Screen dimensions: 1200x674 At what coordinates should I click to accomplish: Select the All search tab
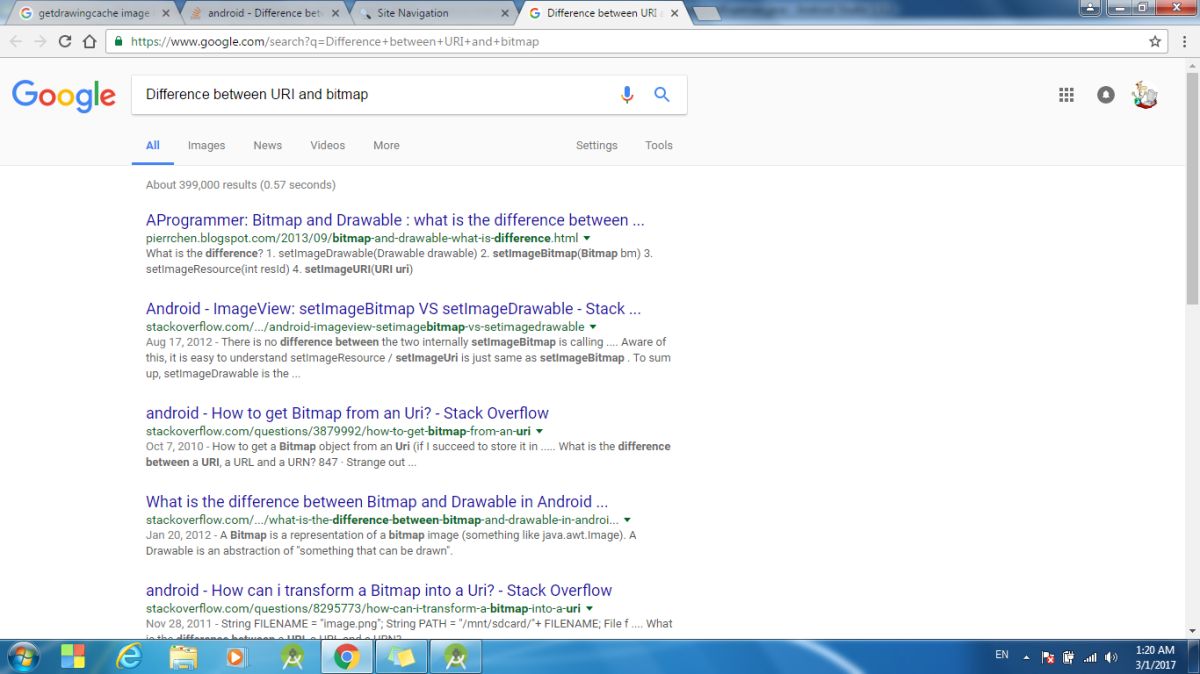point(153,145)
